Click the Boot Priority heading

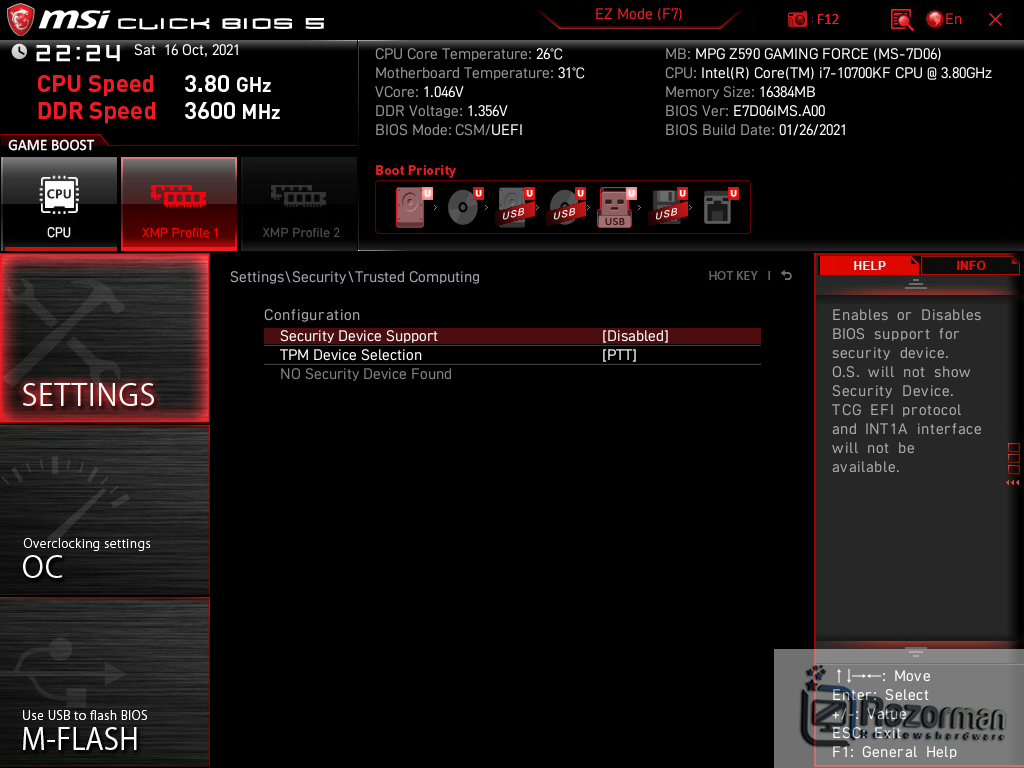(415, 170)
